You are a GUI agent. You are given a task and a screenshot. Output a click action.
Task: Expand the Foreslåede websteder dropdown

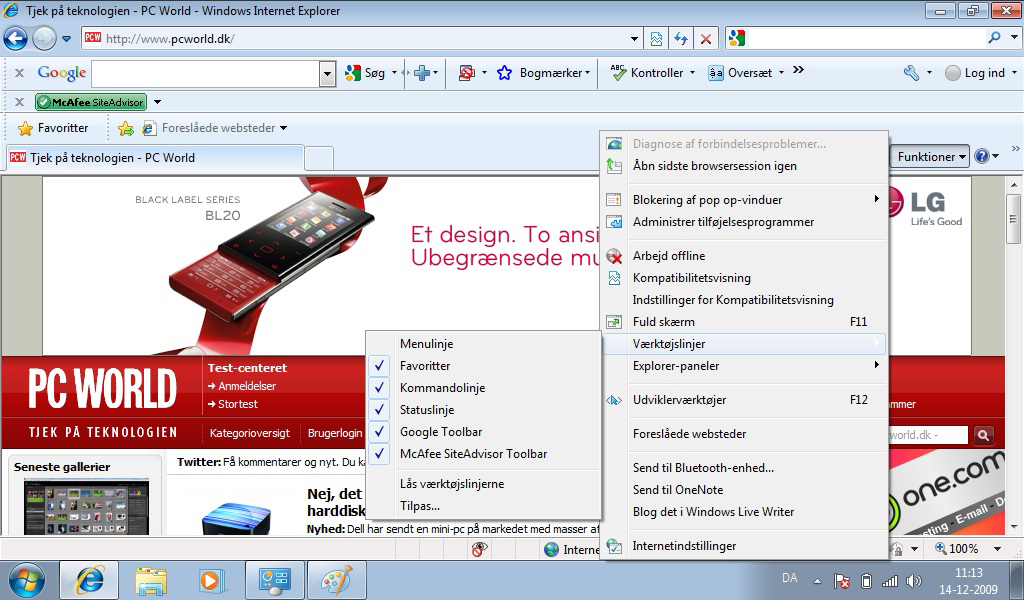point(284,128)
